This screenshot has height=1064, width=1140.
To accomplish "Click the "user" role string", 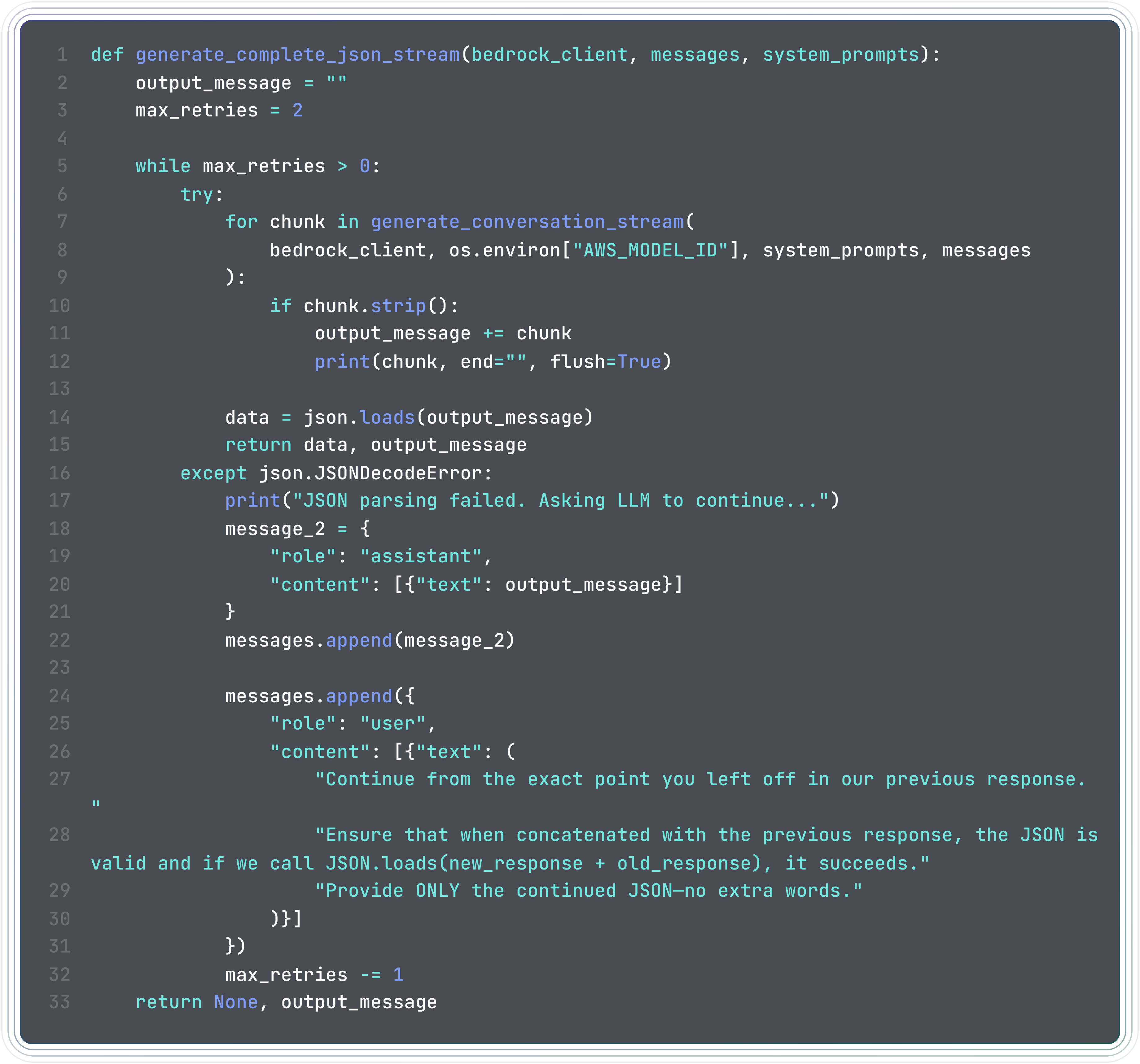I will (x=393, y=723).
